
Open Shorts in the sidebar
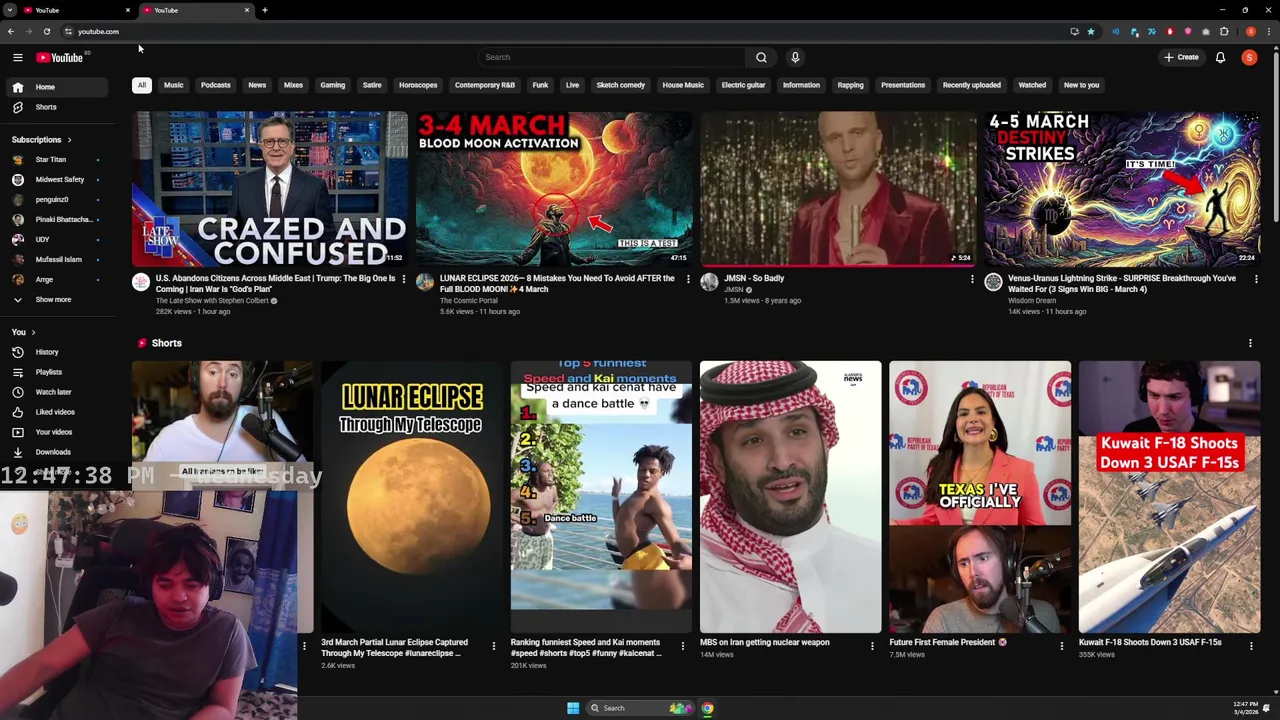coord(55,107)
